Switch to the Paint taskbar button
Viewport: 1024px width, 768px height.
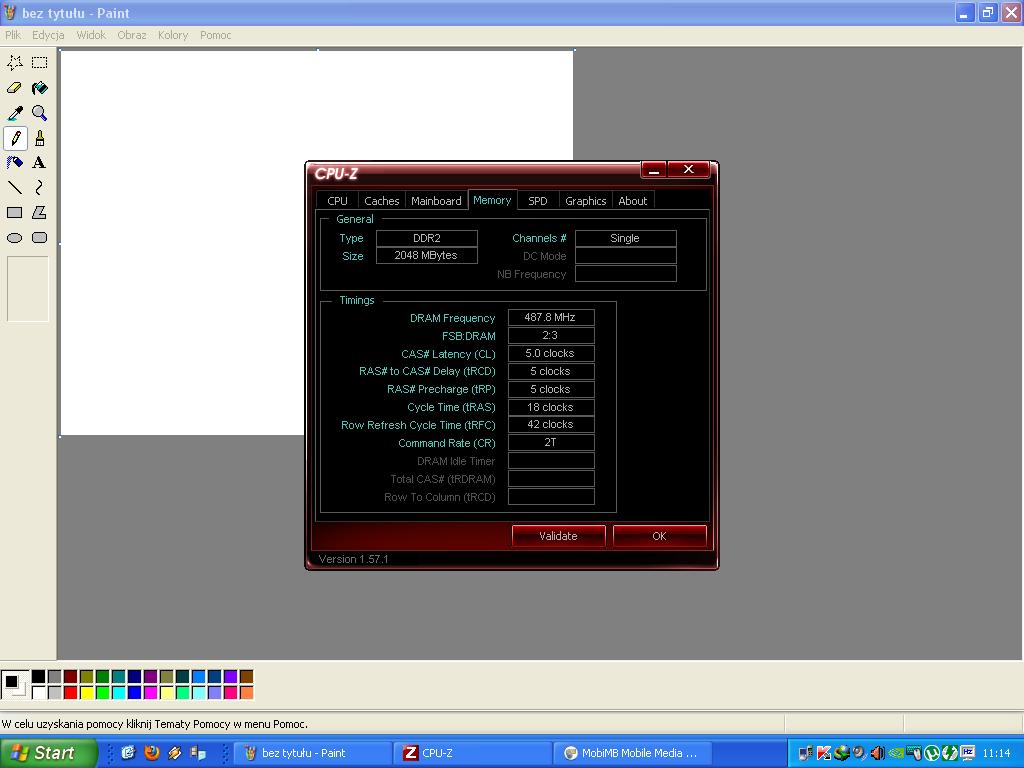coord(313,753)
